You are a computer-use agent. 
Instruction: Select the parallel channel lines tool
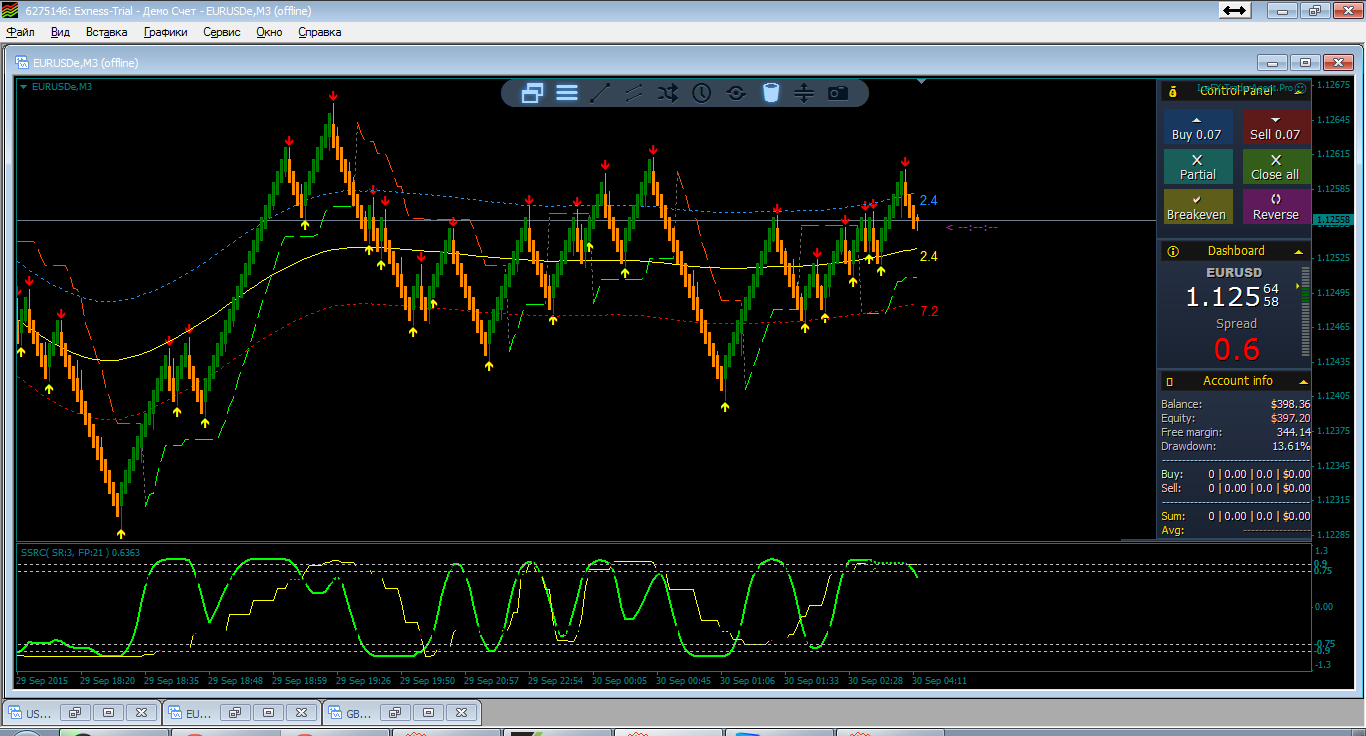click(x=634, y=93)
